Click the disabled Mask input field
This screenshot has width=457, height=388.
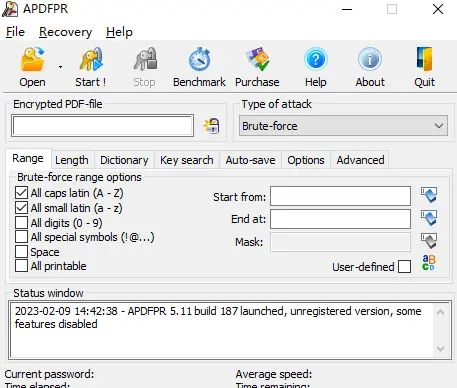coord(340,242)
